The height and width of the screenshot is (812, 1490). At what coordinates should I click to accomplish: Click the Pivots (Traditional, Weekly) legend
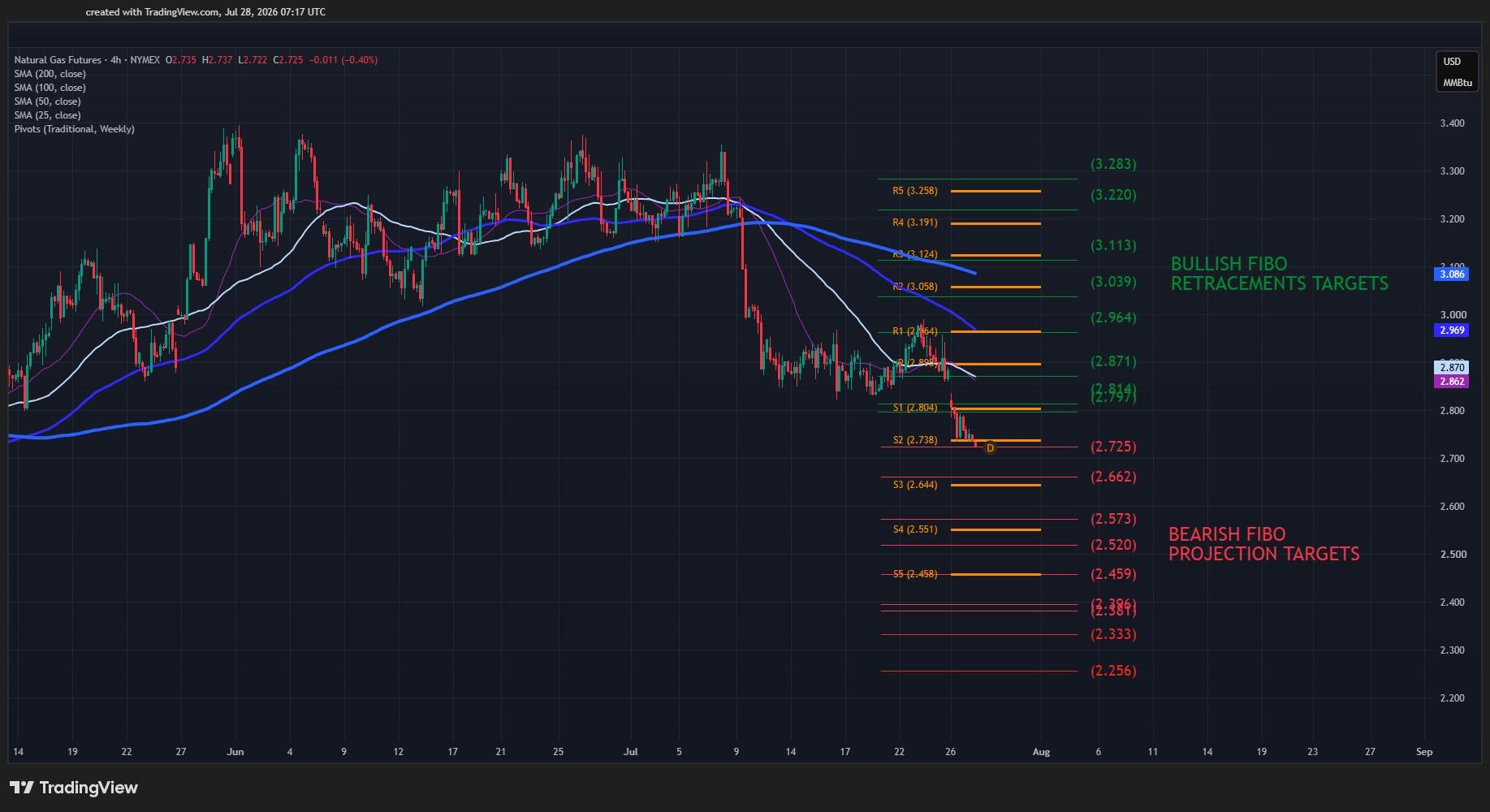click(74, 129)
